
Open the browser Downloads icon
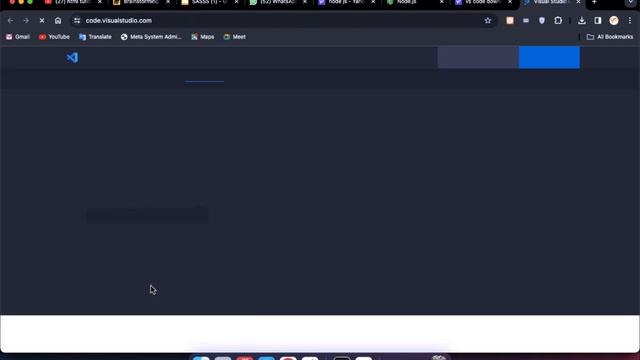pos(582,20)
